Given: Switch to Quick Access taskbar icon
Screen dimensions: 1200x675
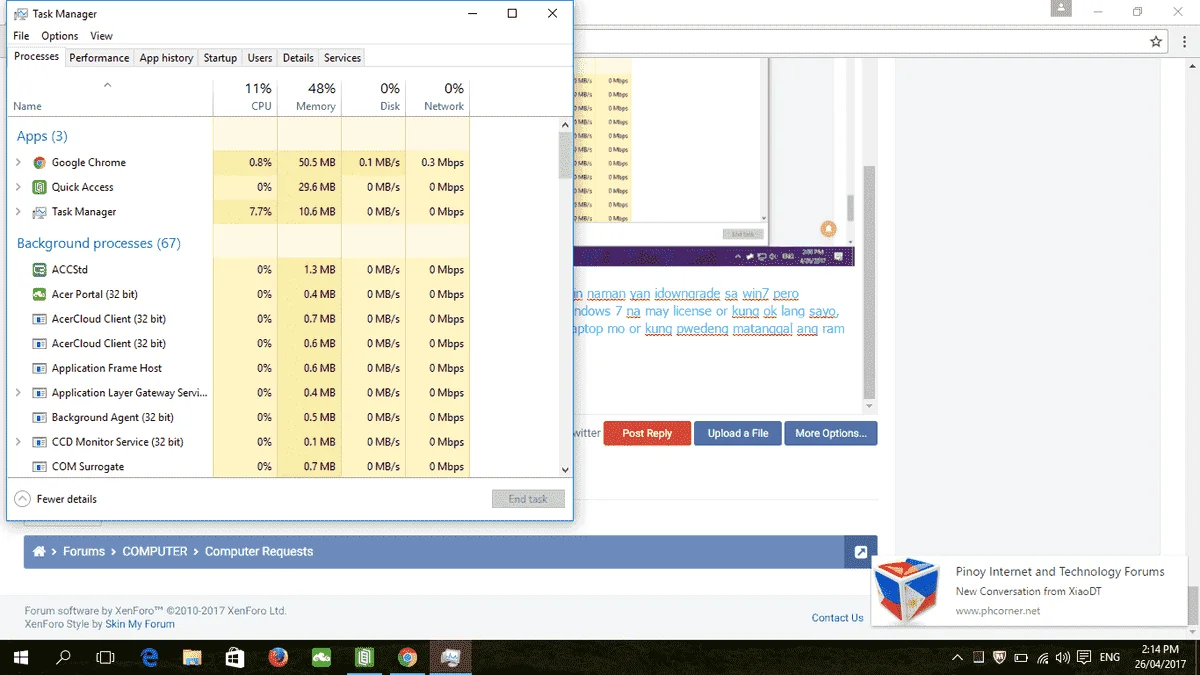Looking at the screenshot, I should (364, 657).
